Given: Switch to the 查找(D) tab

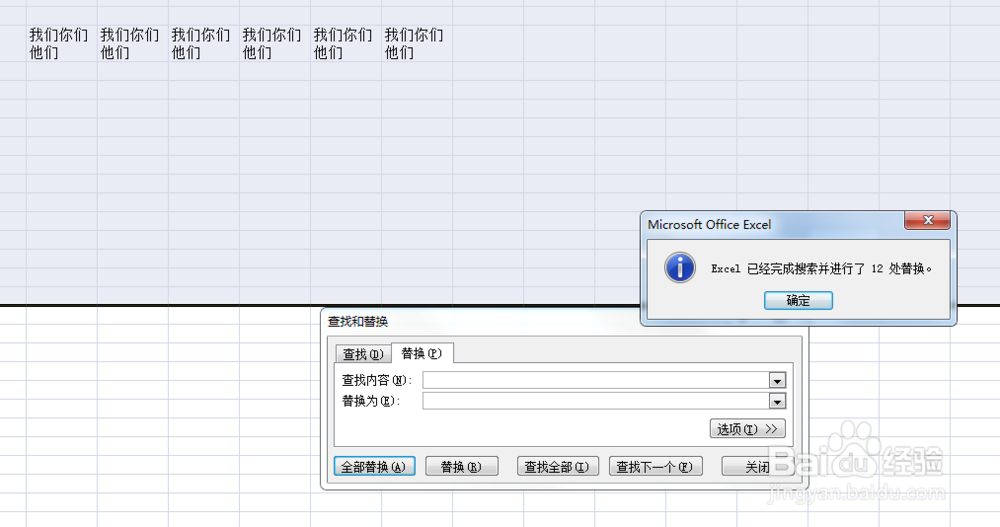Looking at the screenshot, I should click(362, 353).
